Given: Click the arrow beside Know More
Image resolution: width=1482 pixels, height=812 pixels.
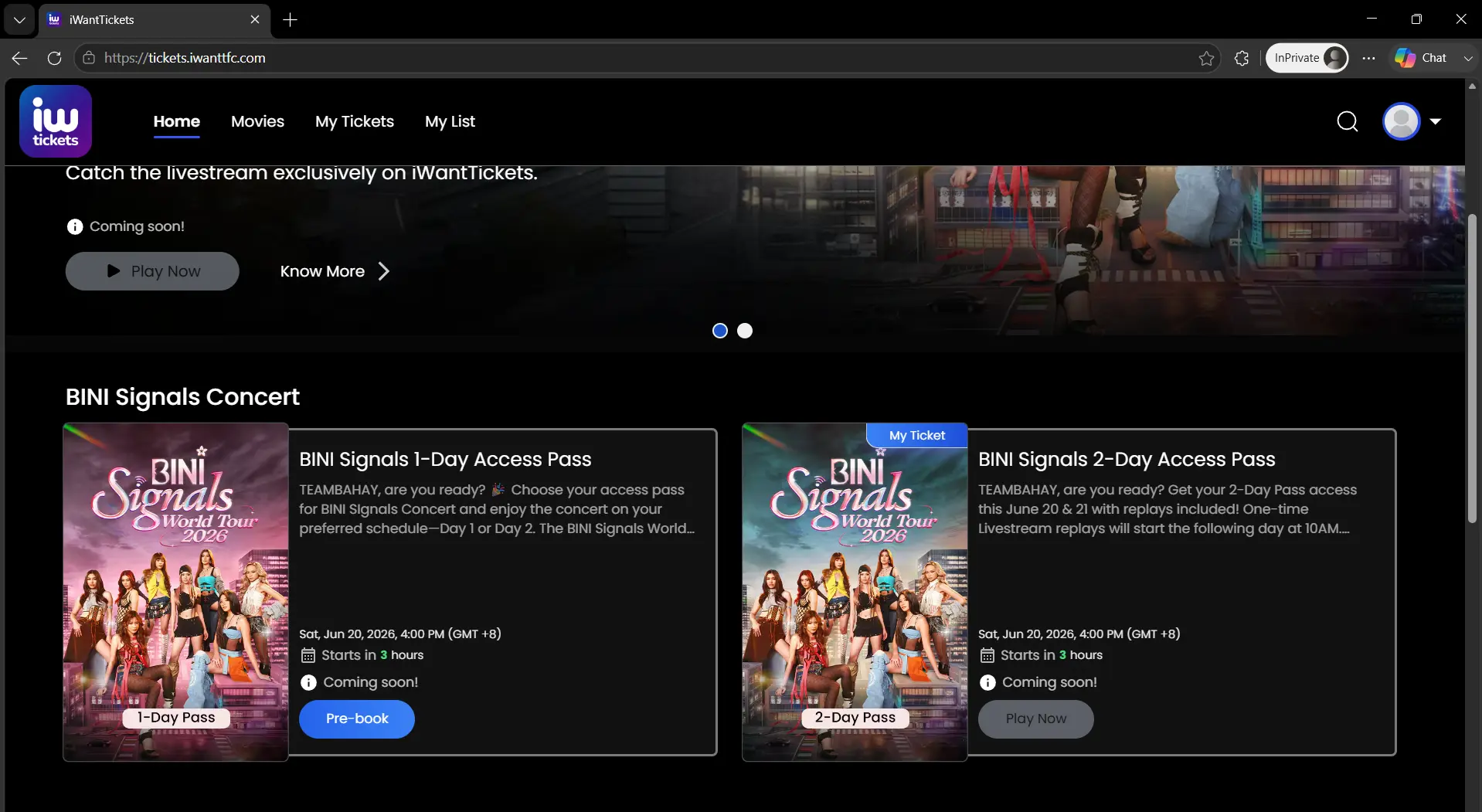Looking at the screenshot, I should [x=384, y=271].
